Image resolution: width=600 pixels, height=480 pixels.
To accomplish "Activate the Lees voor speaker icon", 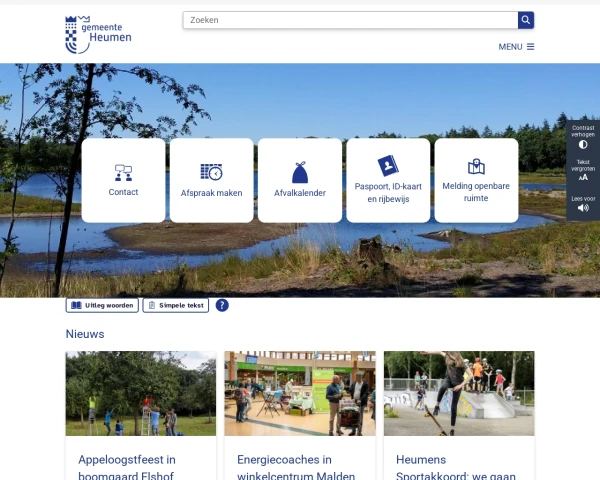I will (583, 208).
